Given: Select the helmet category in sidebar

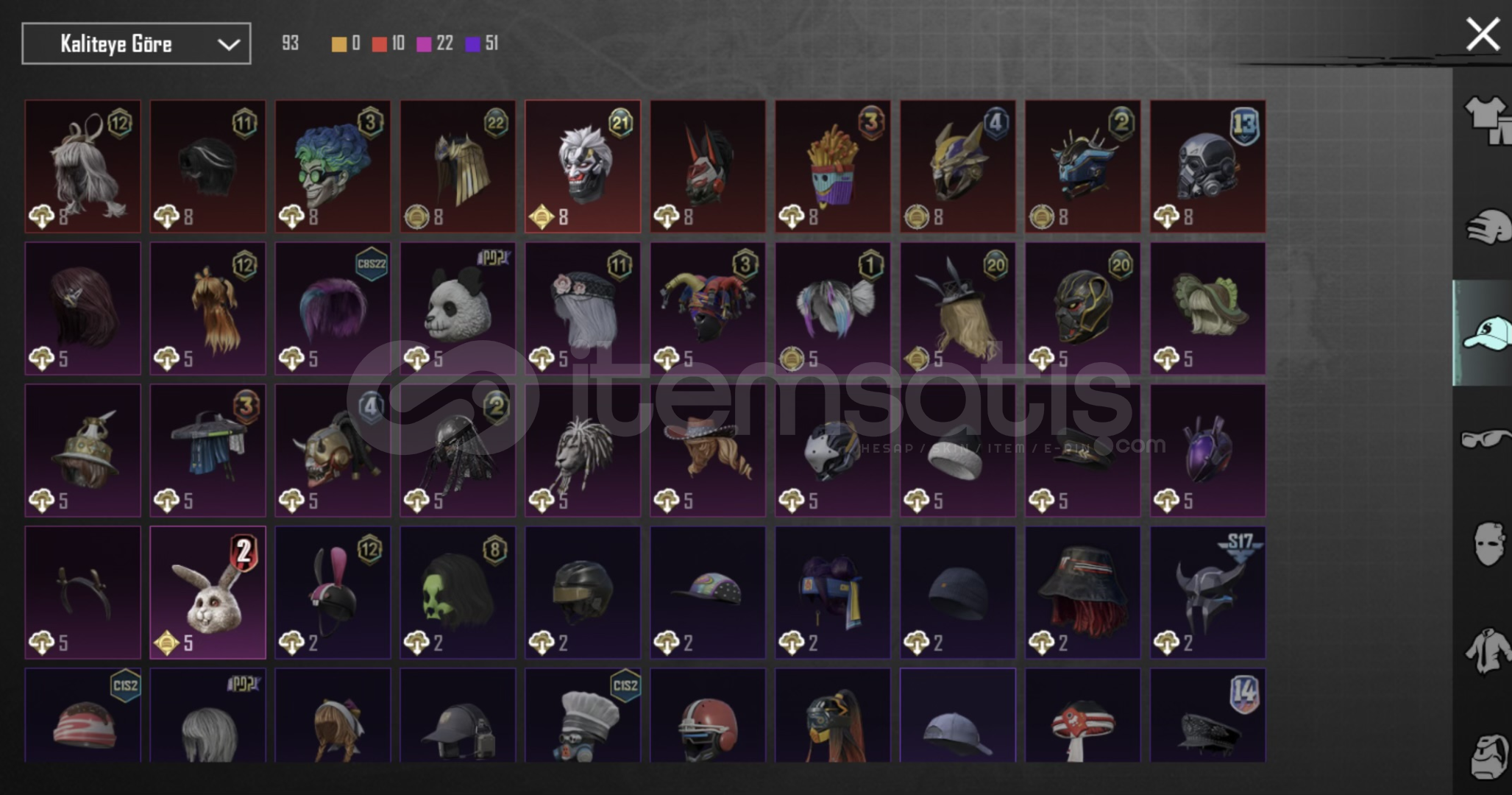Looking at the screenshot, I should click(x=1489, y=227).
